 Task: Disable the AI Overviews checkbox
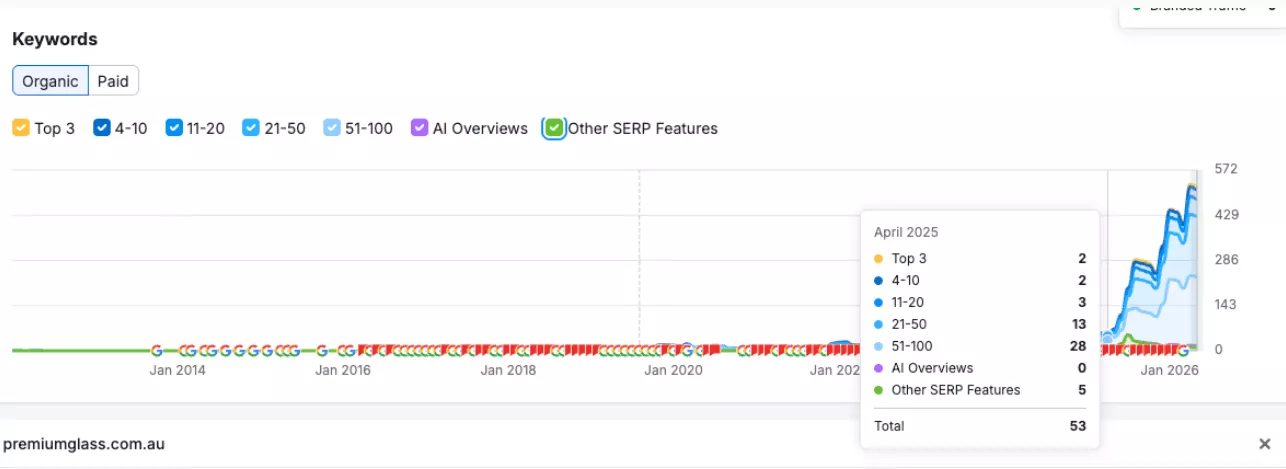click(x=419, y=128)
